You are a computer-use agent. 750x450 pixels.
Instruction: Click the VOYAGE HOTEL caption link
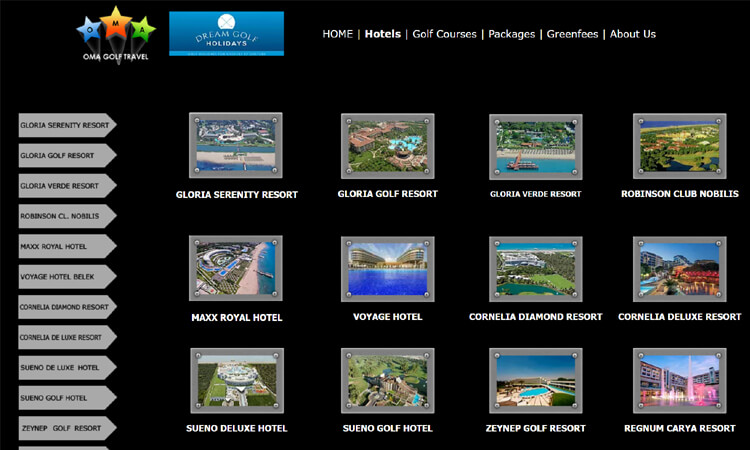(x=387, y=317)
